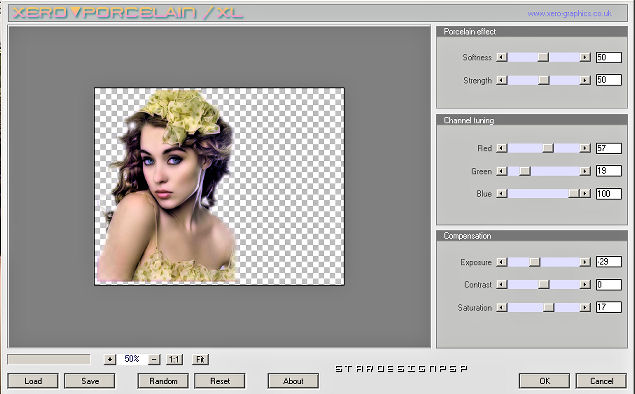
Task: Click the Exposure slider thumb
Action: [x=535, y=262]
